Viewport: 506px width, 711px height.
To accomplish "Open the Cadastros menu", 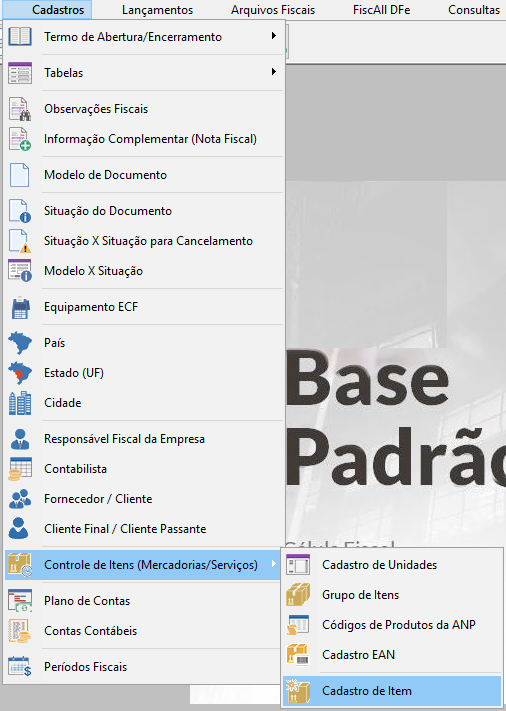I will coord(58,10).
